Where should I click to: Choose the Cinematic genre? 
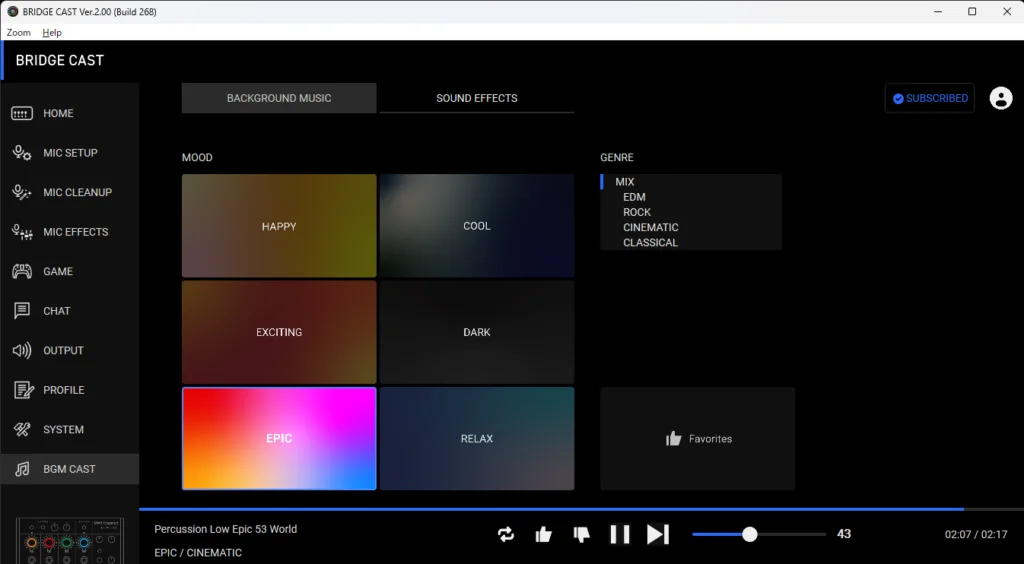pos(650,227)
